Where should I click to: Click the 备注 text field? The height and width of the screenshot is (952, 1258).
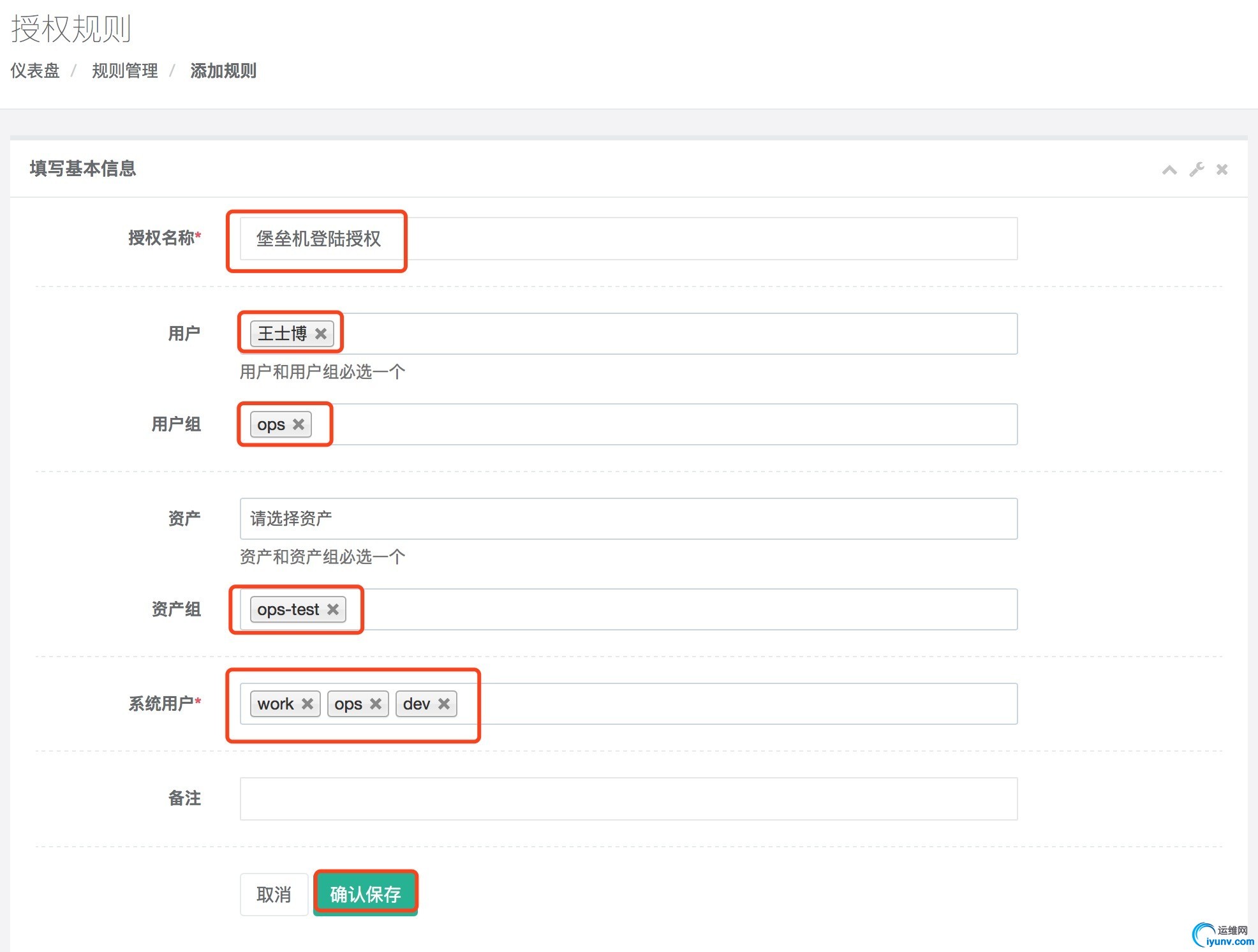tap(628, 799)
